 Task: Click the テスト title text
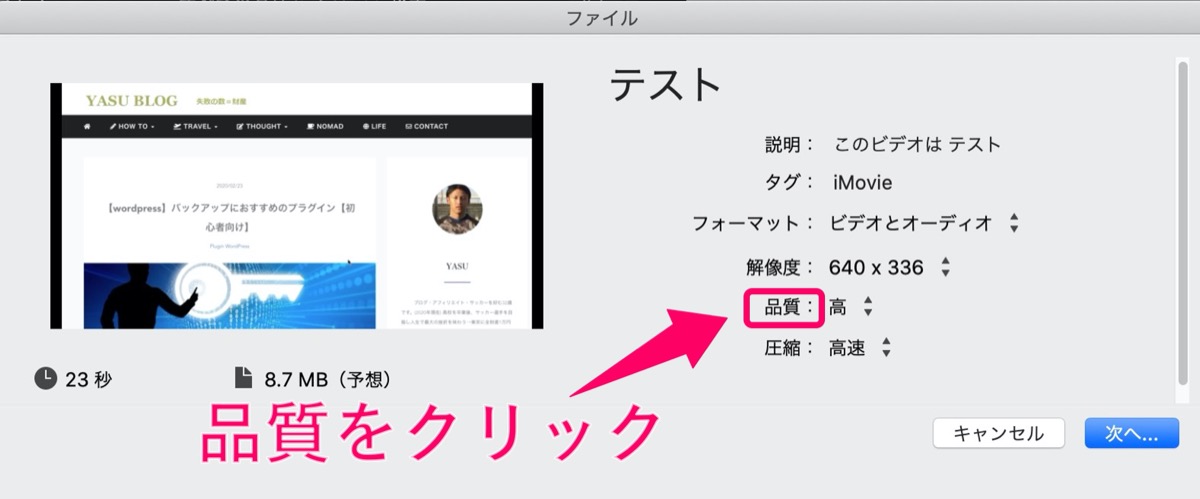(x=666, y=86)
